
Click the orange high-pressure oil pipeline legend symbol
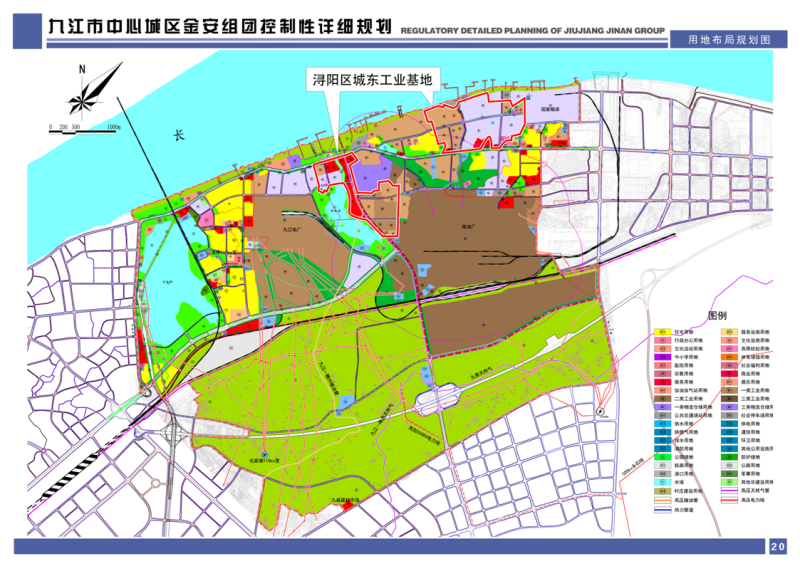coord(663,500)
